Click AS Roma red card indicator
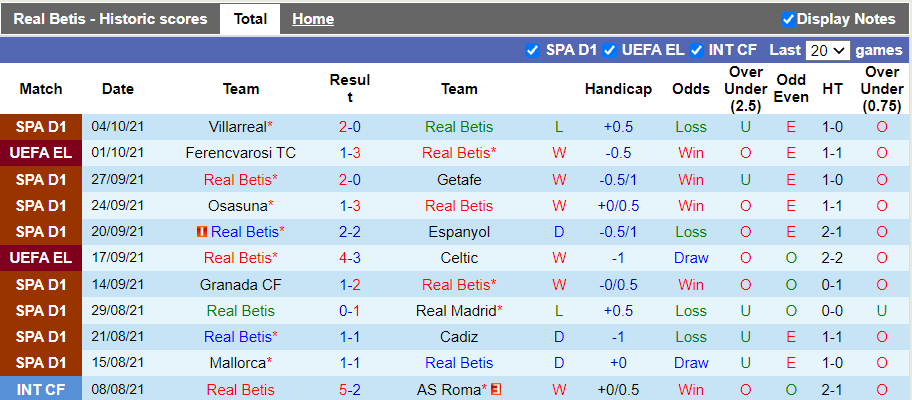Image resolution: width=912 pixels, height=400 pixels. [495, 389]
